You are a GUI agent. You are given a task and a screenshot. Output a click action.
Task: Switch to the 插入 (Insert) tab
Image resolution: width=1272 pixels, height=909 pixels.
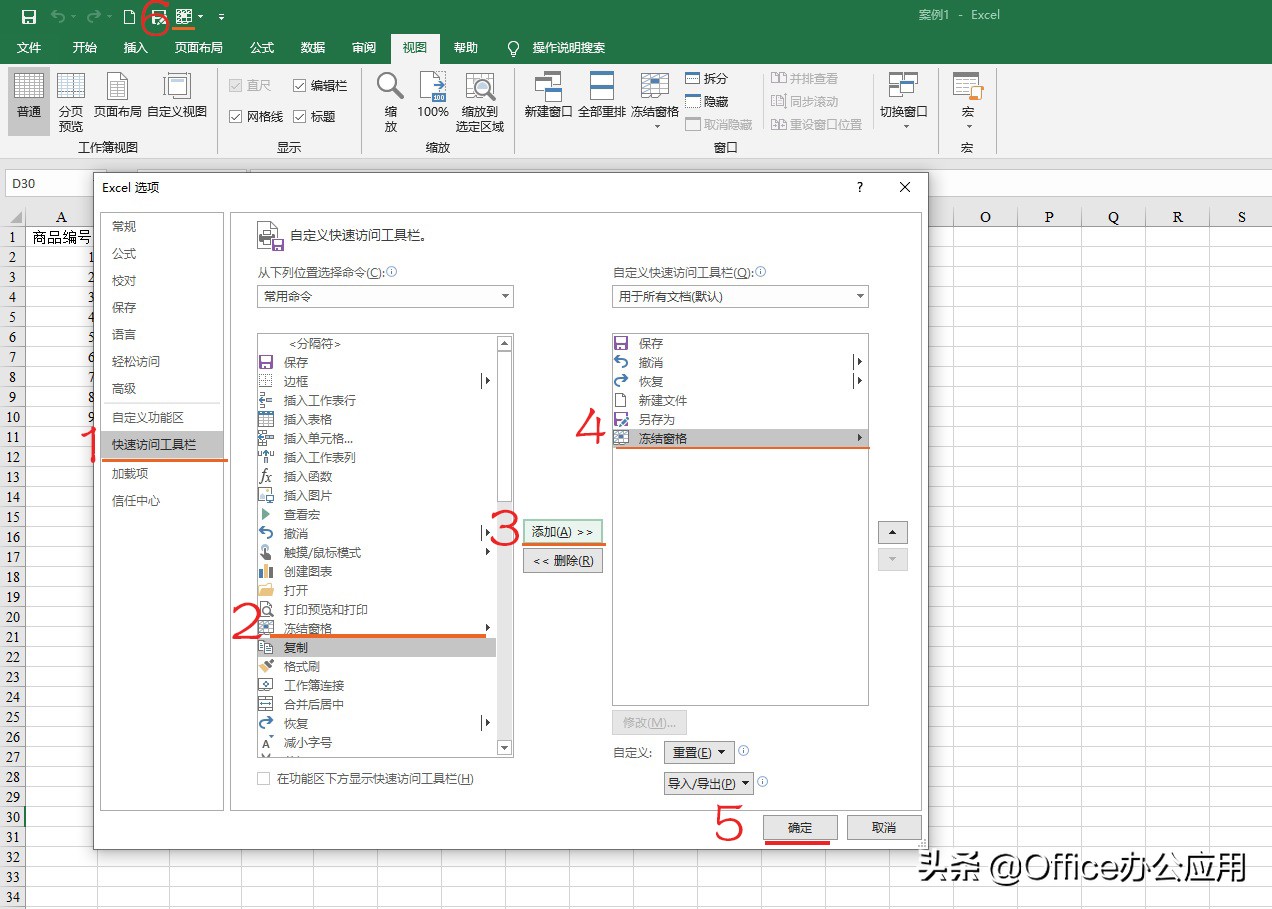[135, 48]
